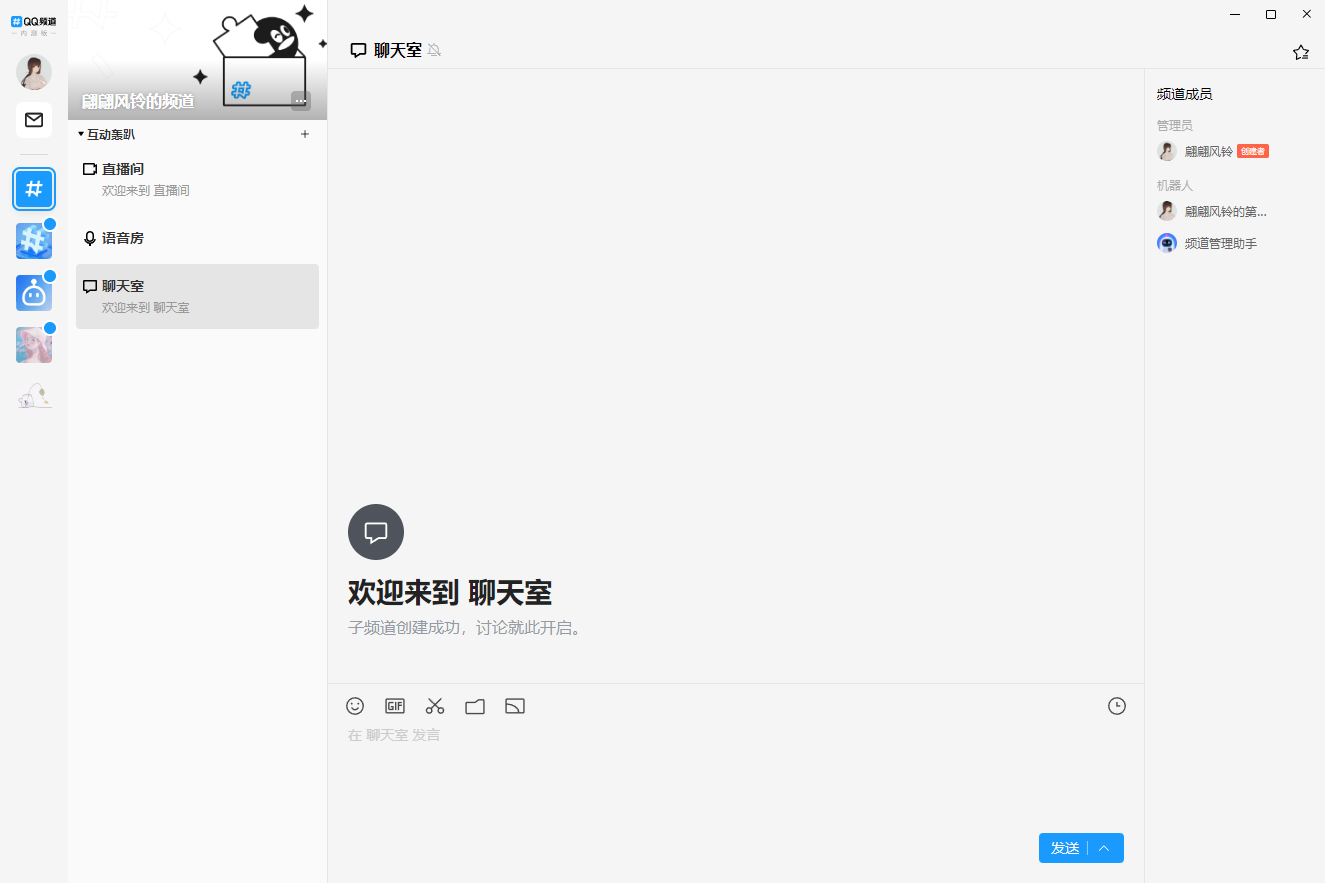Click the 管理员 section label
The image size is (1325, 883).
click(x=1175, y=125)
